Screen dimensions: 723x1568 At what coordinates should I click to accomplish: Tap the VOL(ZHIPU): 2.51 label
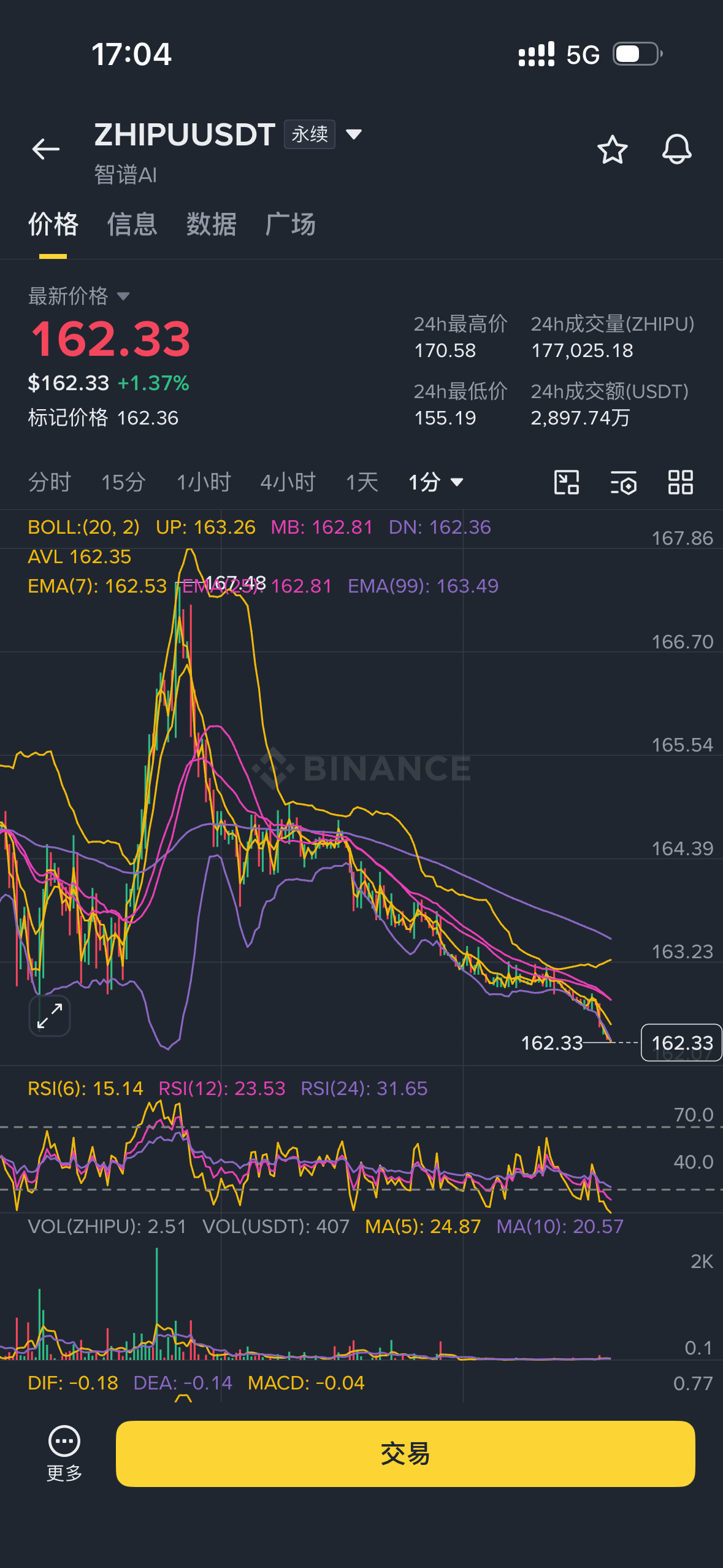[x=107, y=1226]
